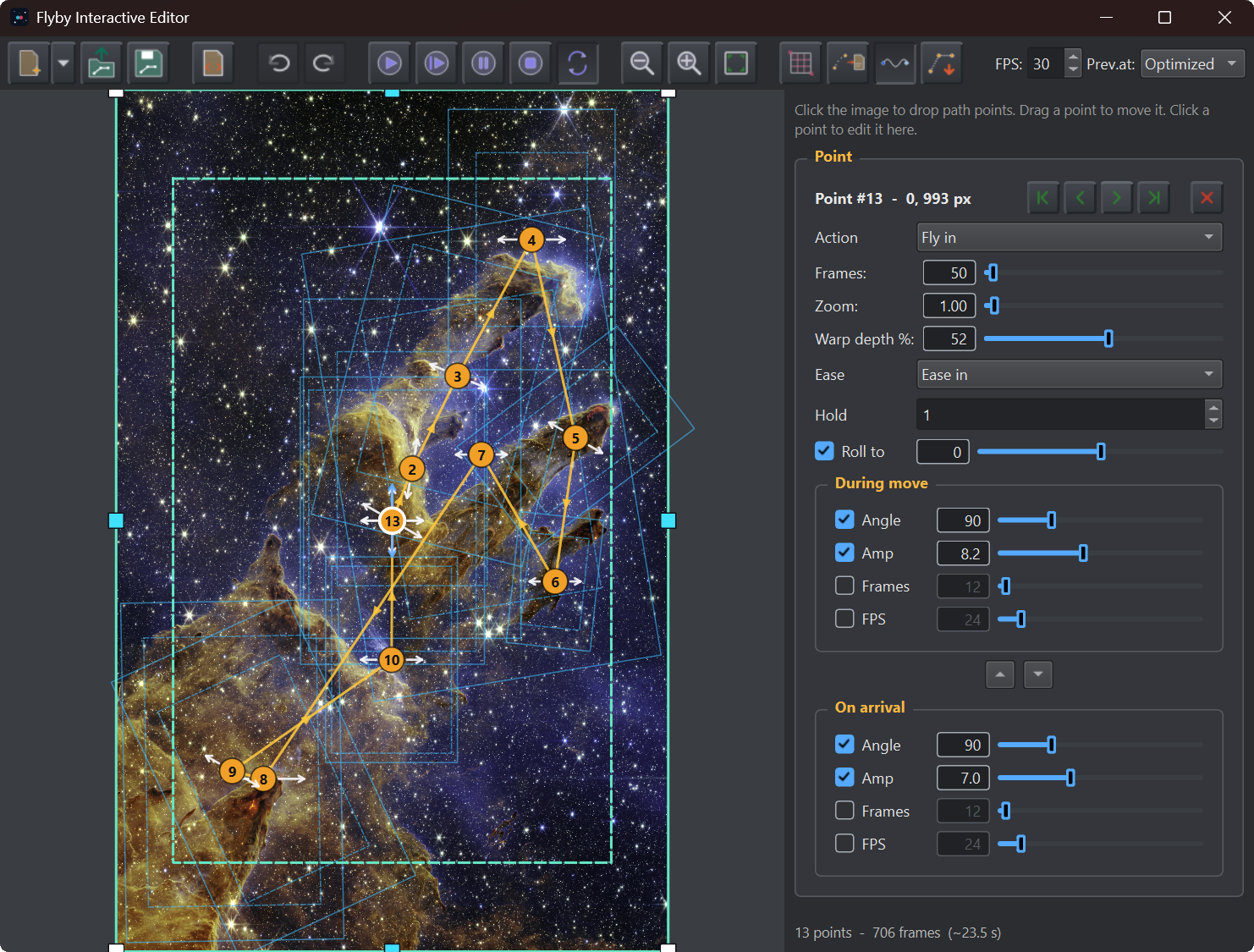Image resolution: width=1254 pixels, height=952 pixels.
Task: Click the code document export icon
Action: click(213, 63)
